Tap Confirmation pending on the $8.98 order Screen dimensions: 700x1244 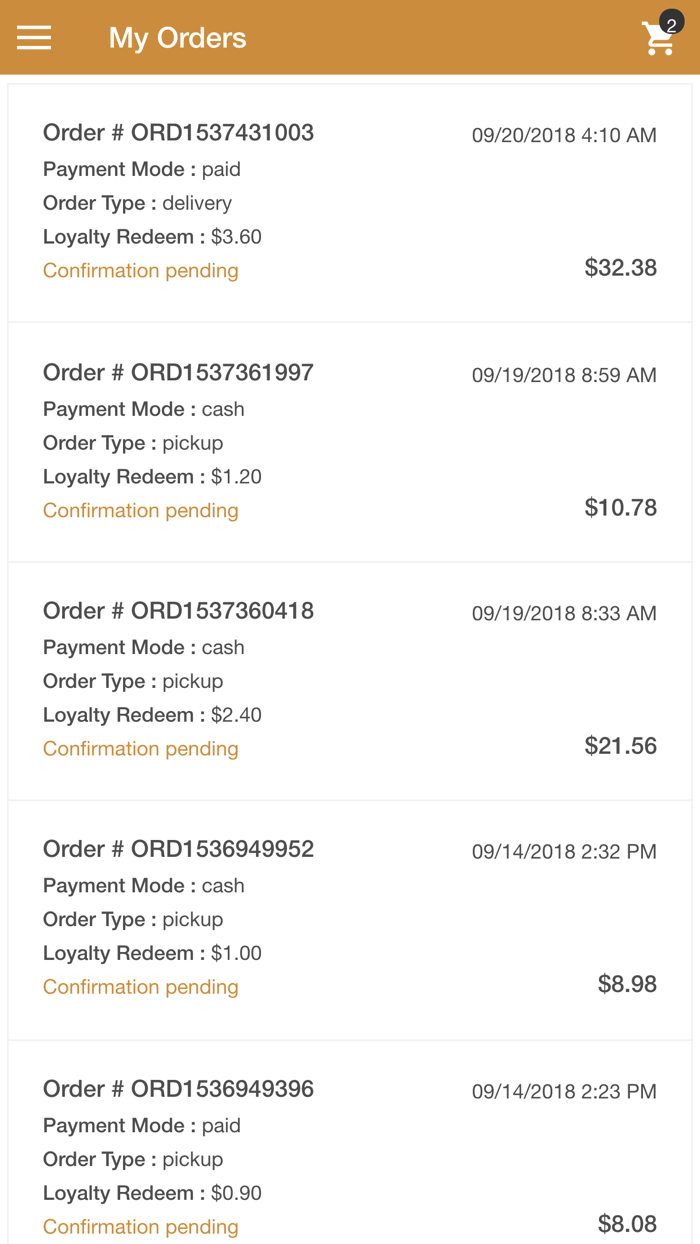[x=141, y=987]
